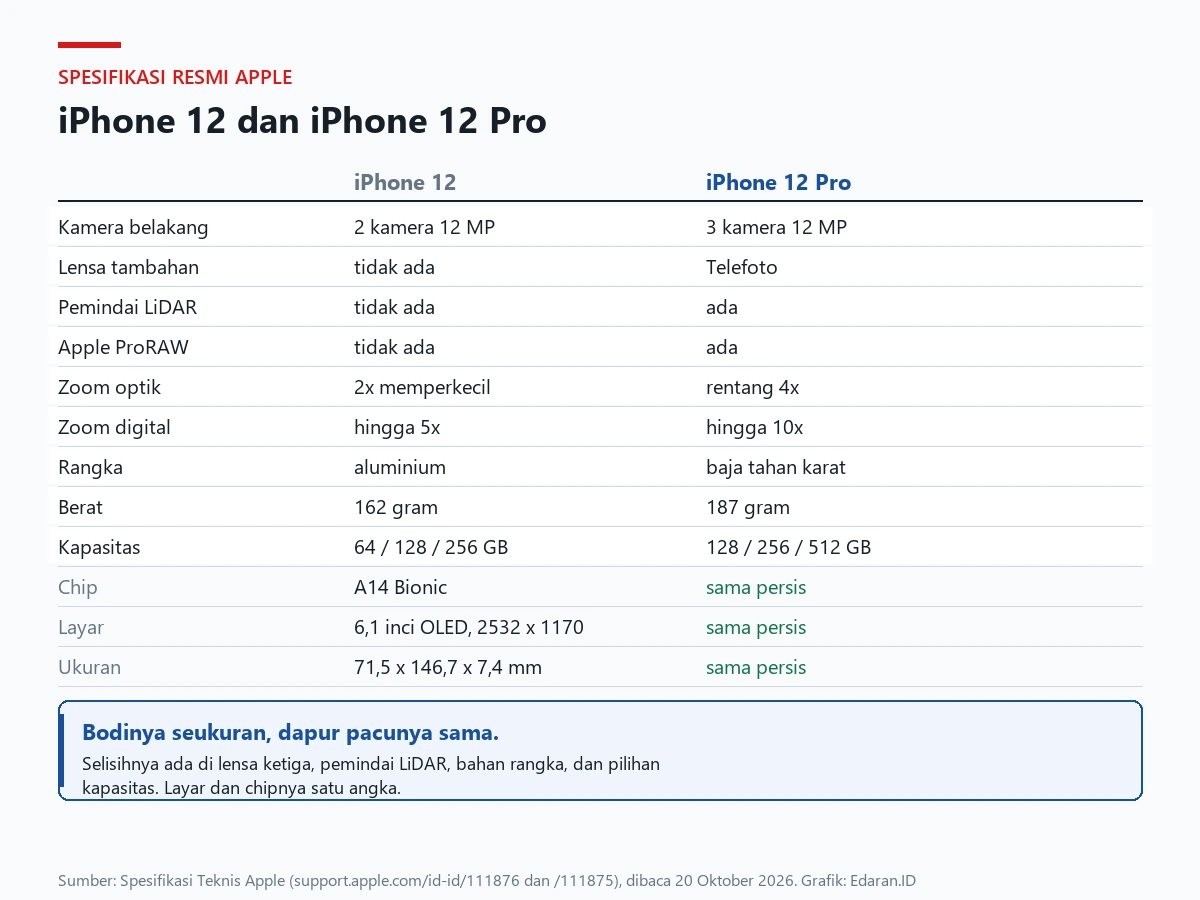Select the 'Lensa tambahan' row label
This screenshot has width=1200, height=900.
pyautogui.click(x=128, y=267)
